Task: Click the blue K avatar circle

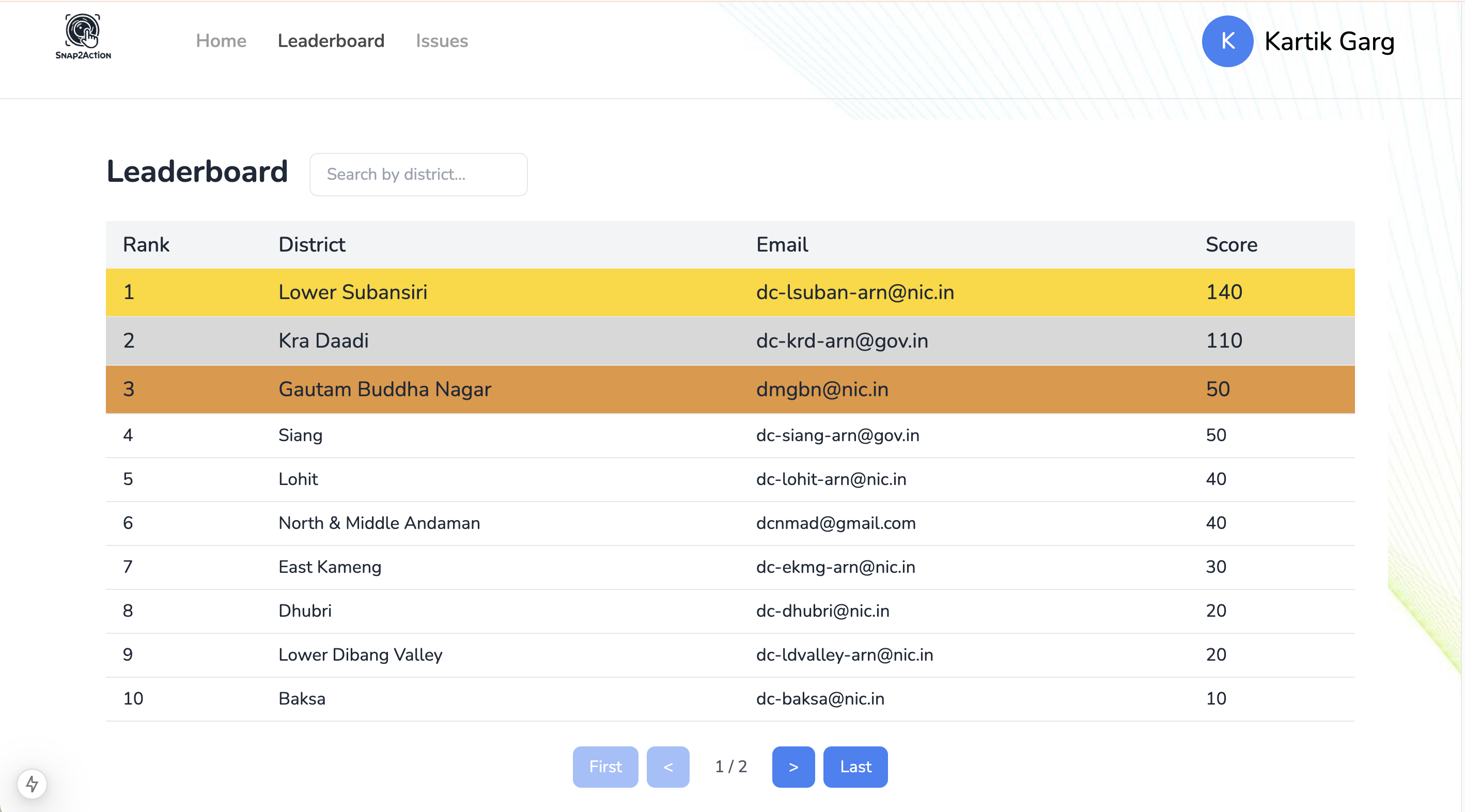Action: pos(1227,41)
